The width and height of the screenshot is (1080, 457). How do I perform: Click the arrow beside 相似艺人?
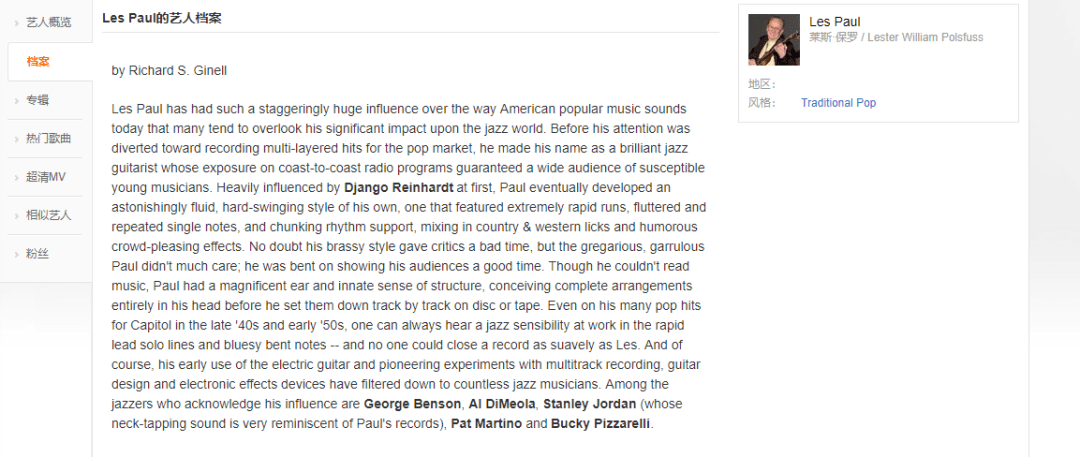tap(17, 216)
